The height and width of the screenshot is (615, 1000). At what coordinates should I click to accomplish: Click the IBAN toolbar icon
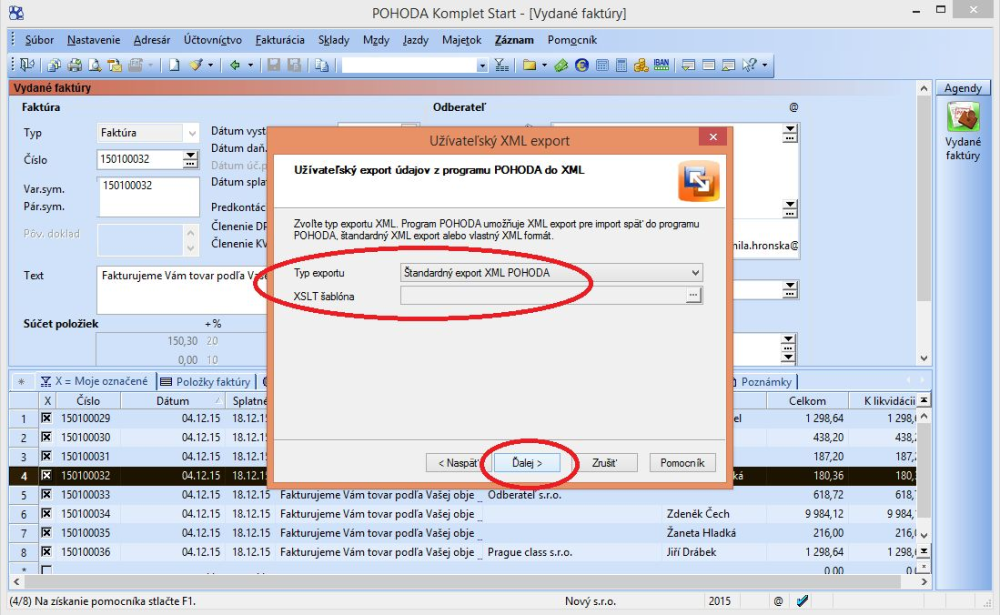661,64
